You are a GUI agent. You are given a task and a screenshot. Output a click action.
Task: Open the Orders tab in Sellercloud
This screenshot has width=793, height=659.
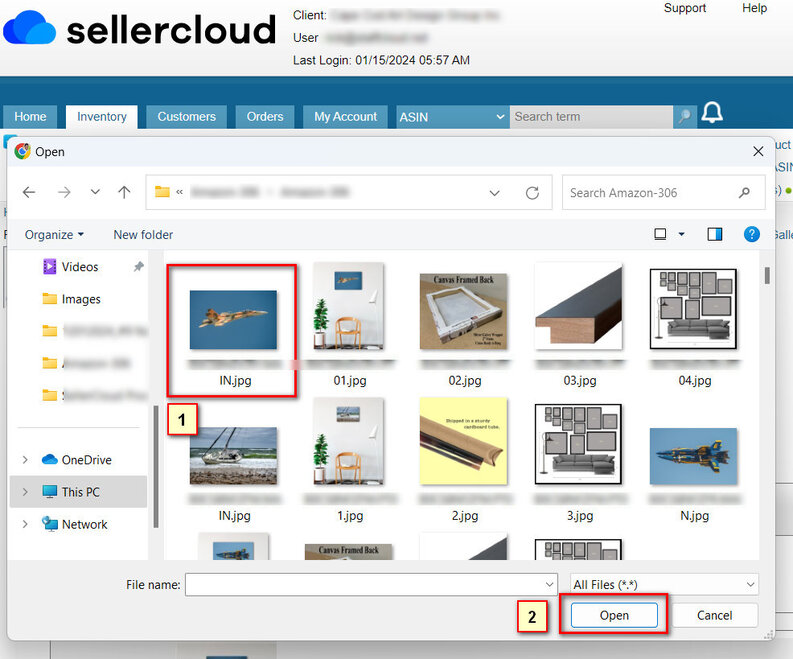[x=265, y=117]
